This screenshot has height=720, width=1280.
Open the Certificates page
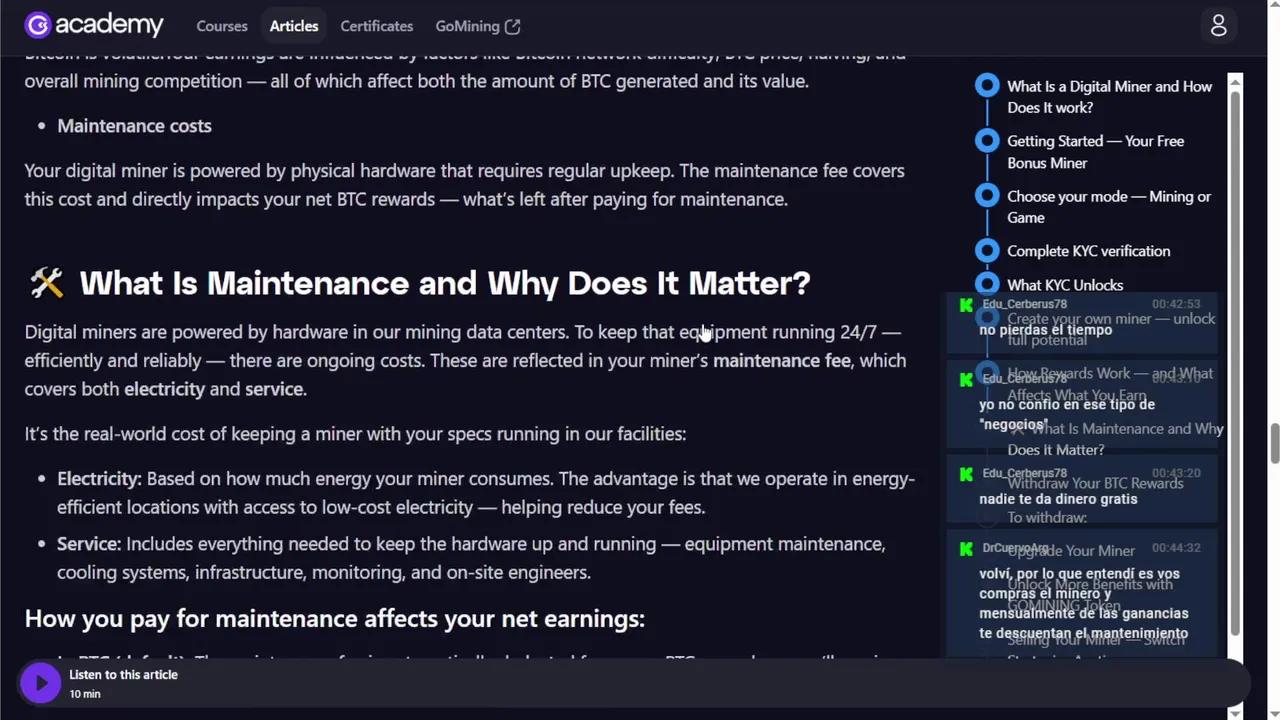(x=376, y=26)
